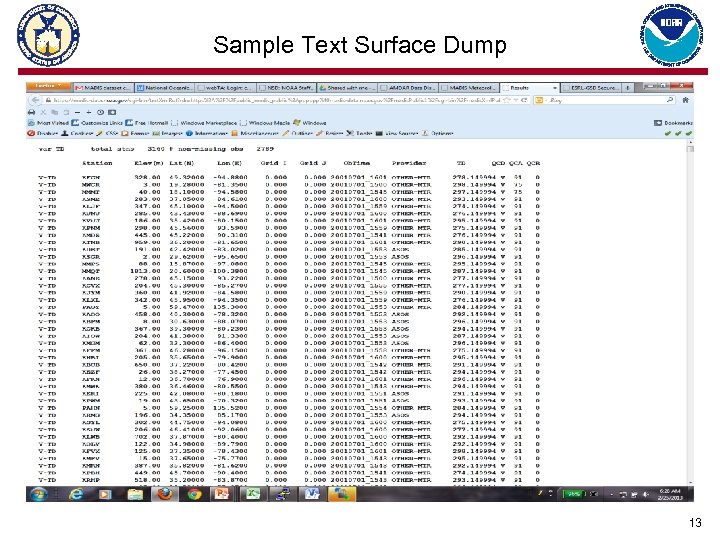Click the Cut scissors icon
This screenshot has height=540, width=720.
coord(44,112)
